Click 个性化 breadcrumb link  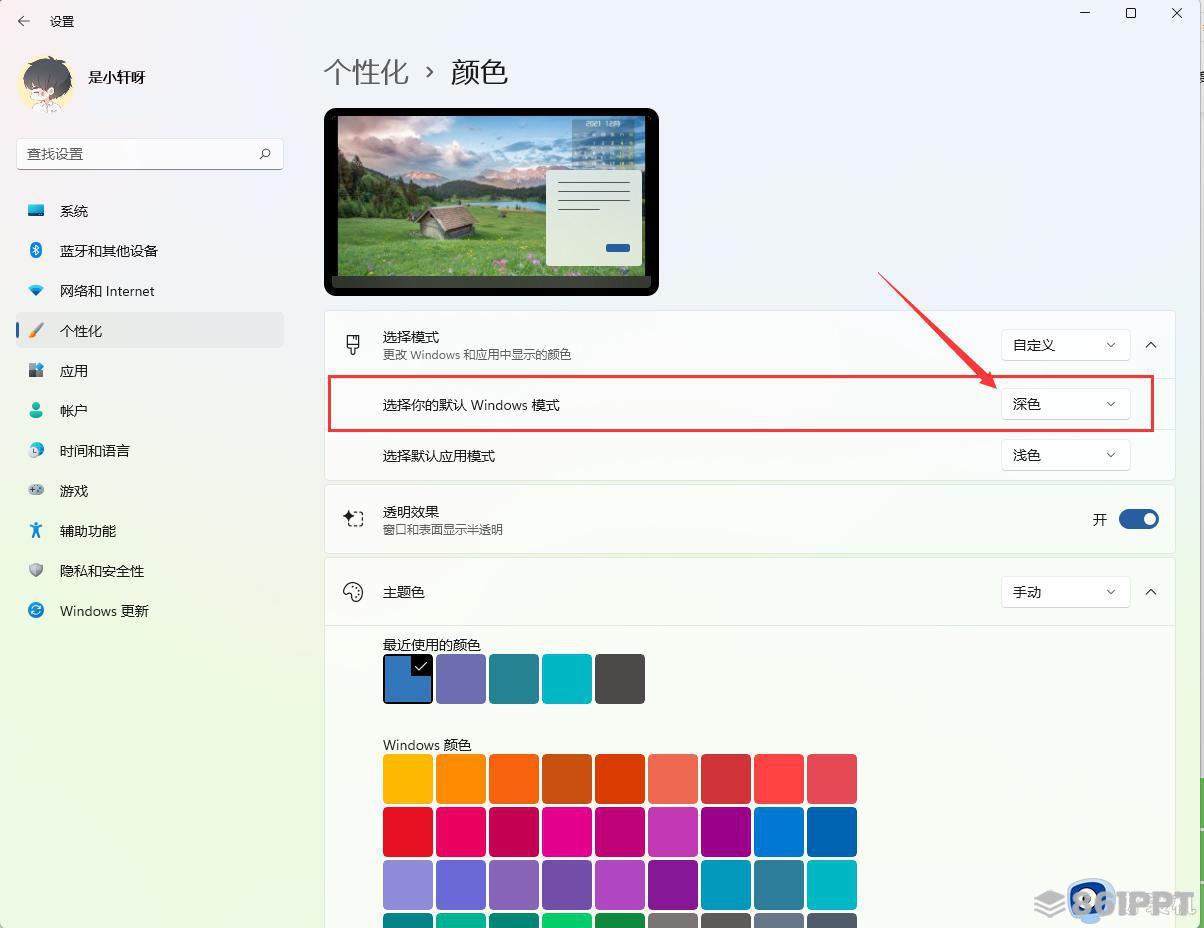(366, 72)
